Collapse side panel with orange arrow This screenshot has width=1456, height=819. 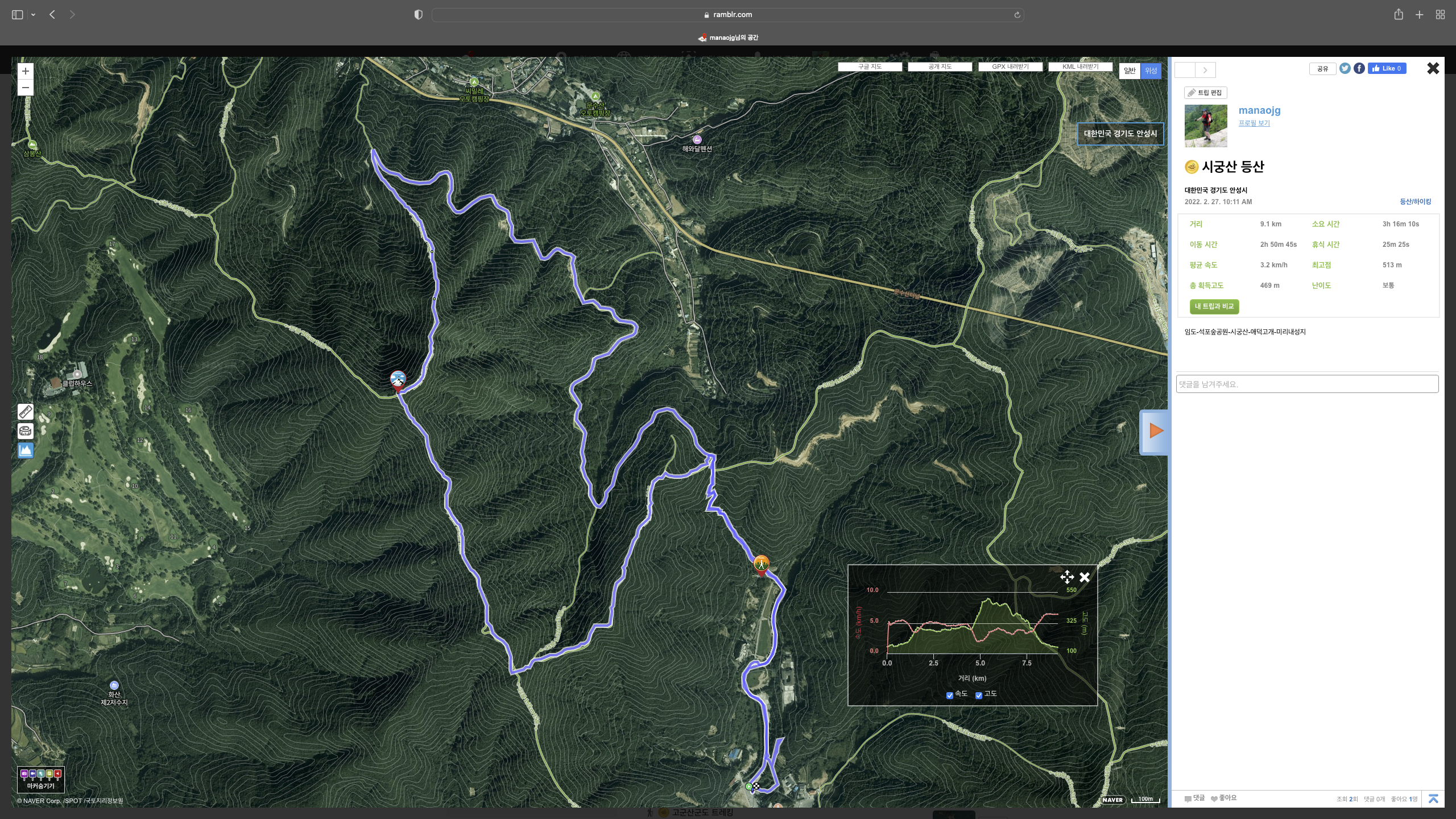pos(1155,431)
